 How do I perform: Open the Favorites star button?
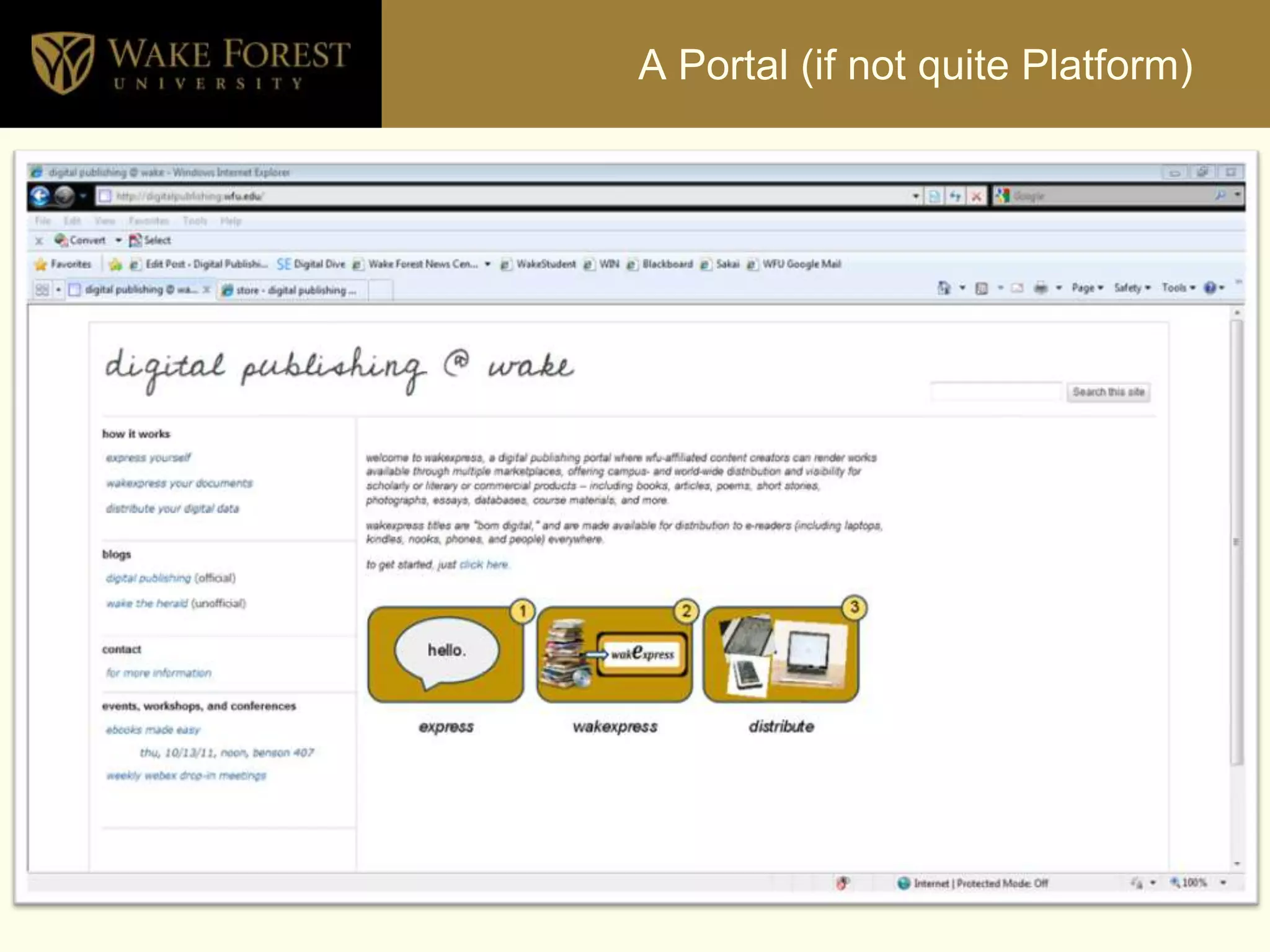(63, 264)
